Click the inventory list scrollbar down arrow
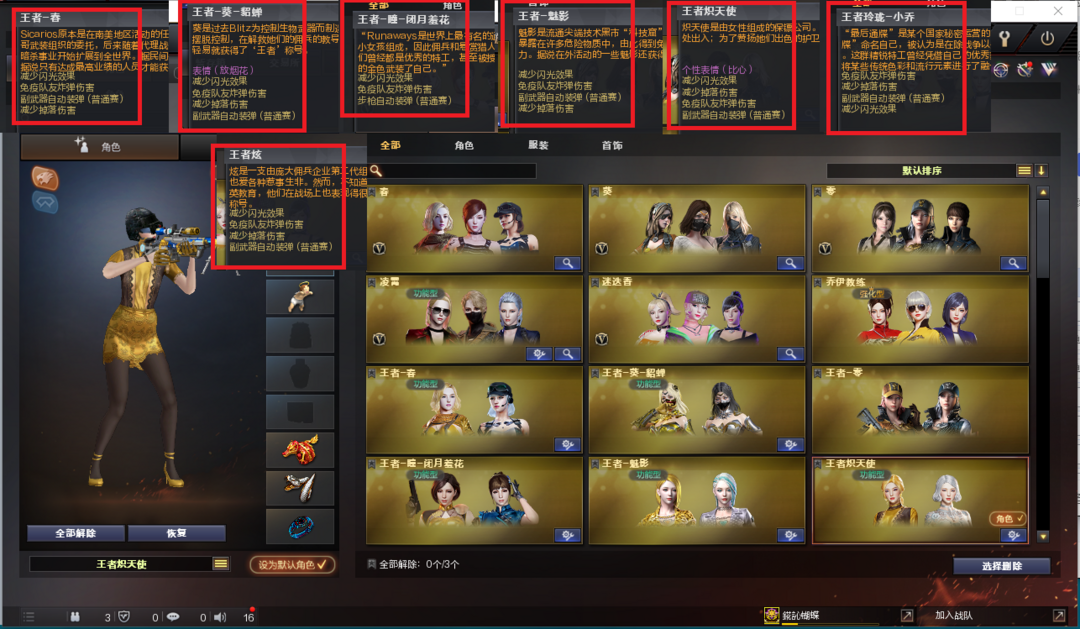 pyautogui.click(x=1043, y=537)
